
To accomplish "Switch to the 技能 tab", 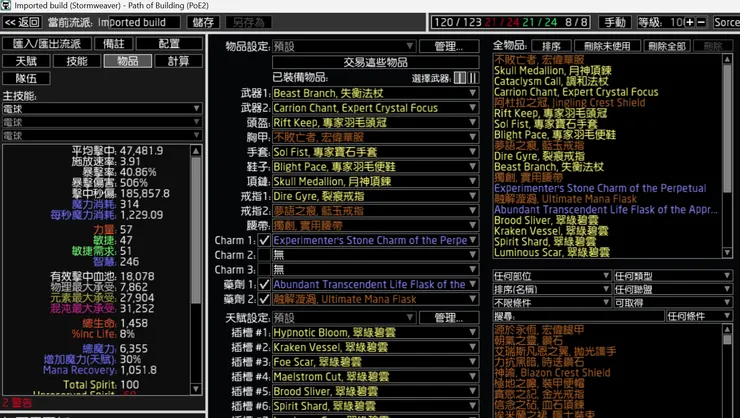I will (77, 61).
